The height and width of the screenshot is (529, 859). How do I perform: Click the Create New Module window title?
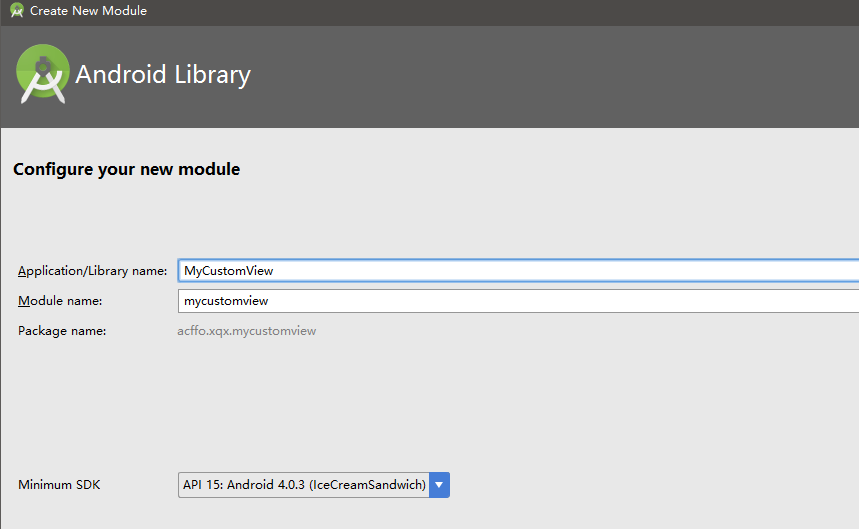(88, 10)
